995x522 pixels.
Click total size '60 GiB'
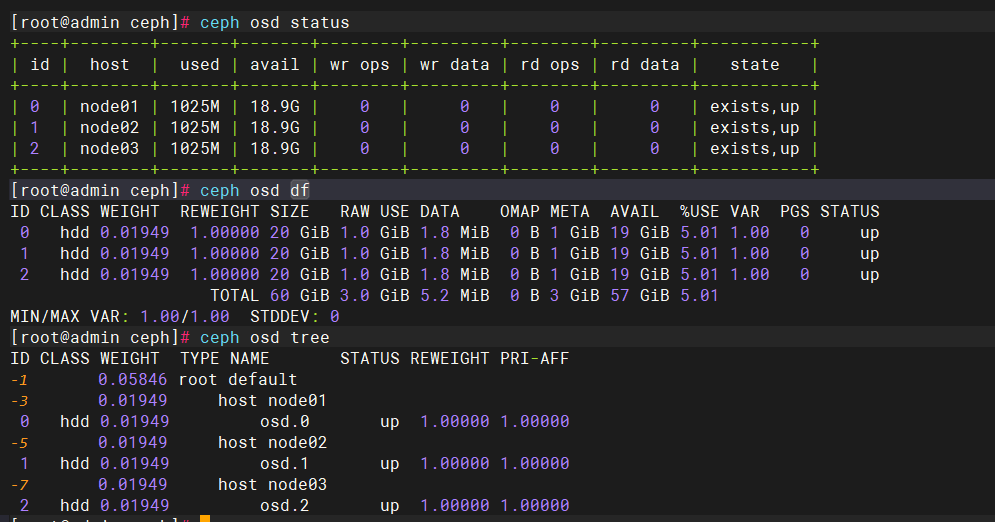tap(300, 296)
